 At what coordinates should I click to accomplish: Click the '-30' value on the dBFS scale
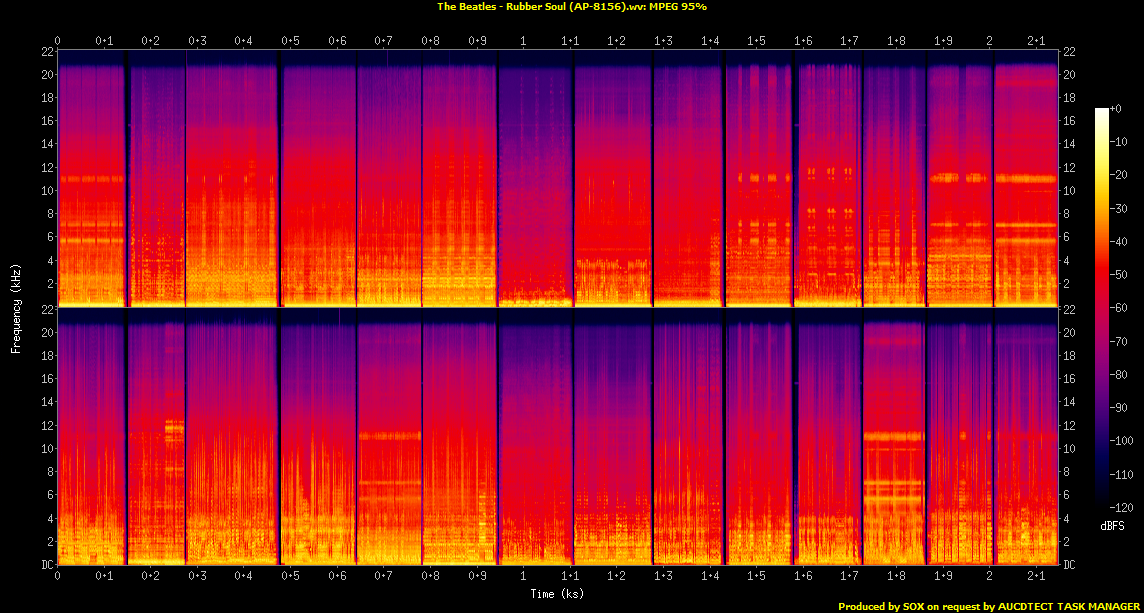[1117, 208]
